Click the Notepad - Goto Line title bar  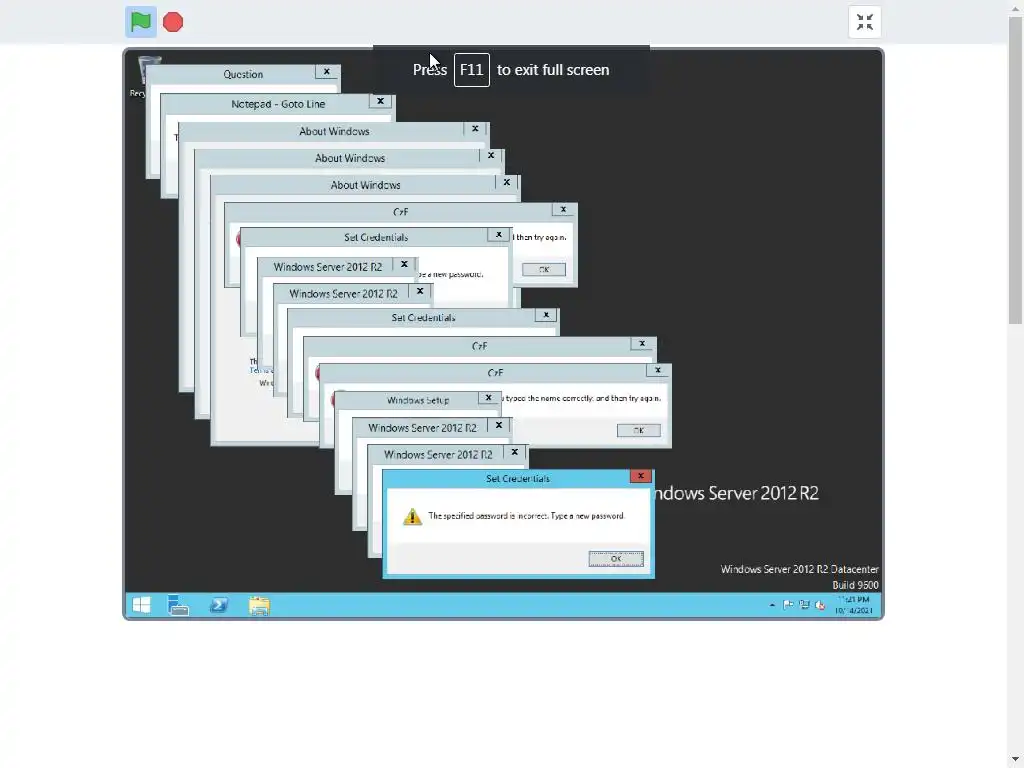[278, 104]
